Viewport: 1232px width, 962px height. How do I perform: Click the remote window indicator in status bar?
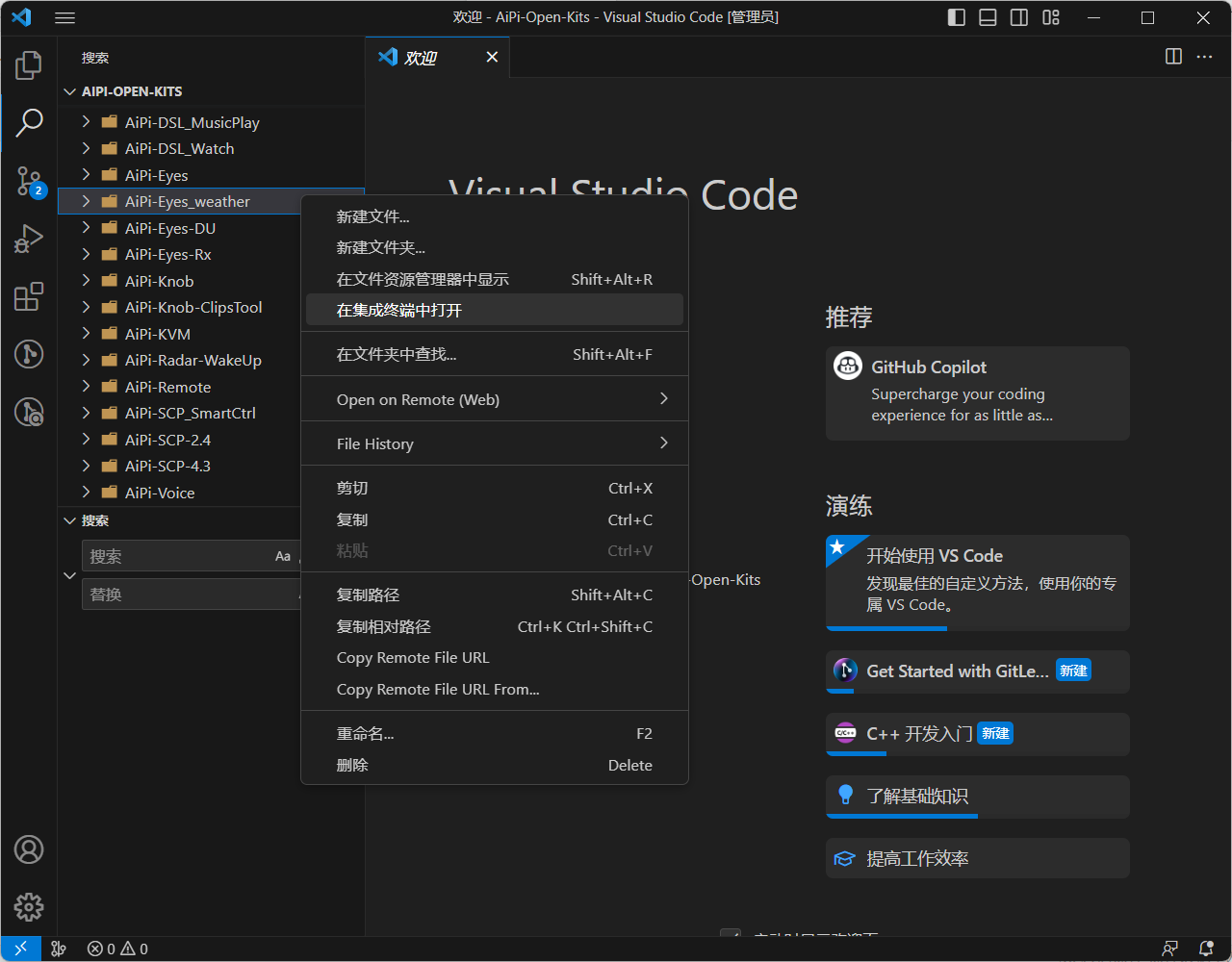[20, 949]
